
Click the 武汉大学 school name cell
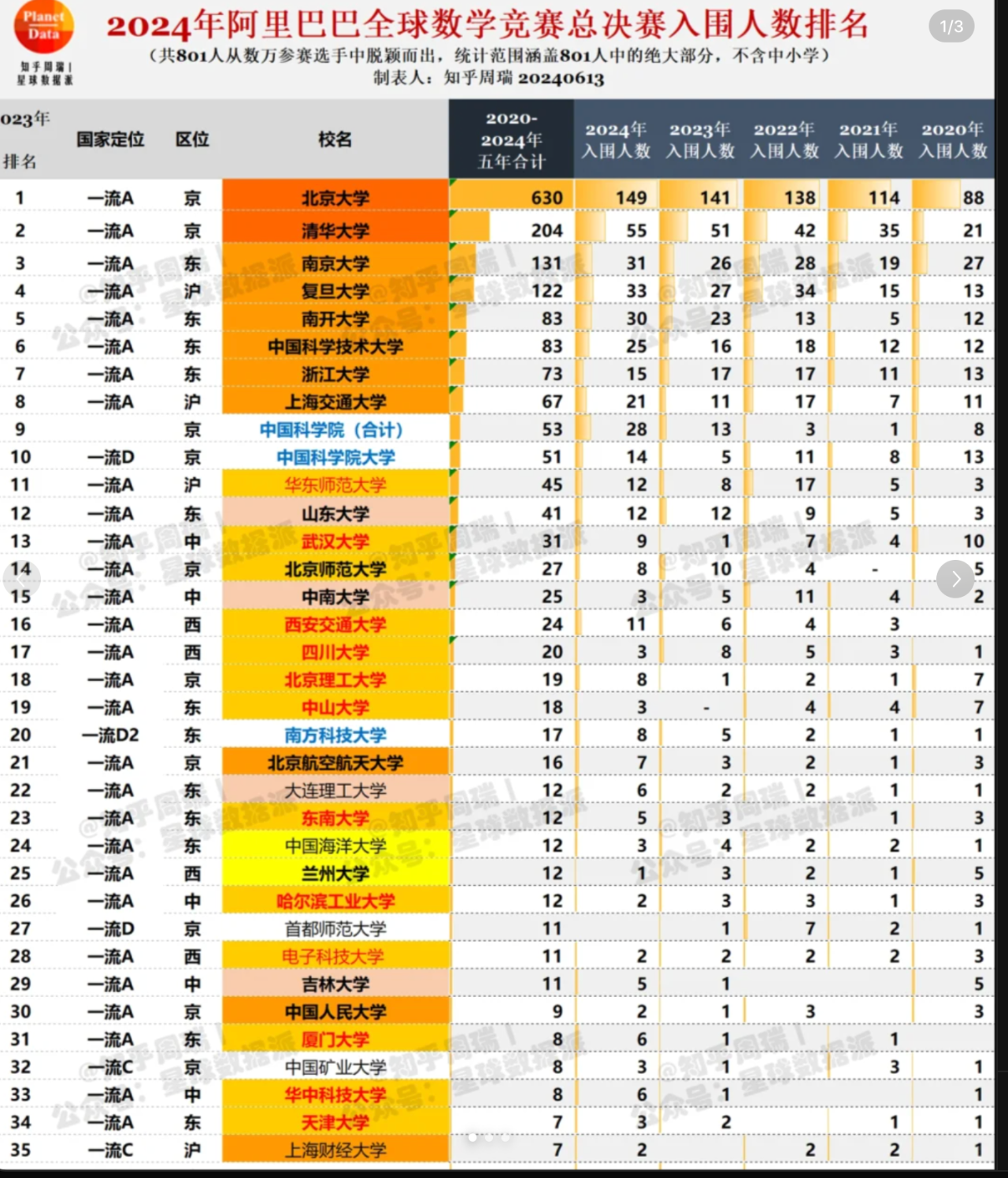[x=335, y=541]
